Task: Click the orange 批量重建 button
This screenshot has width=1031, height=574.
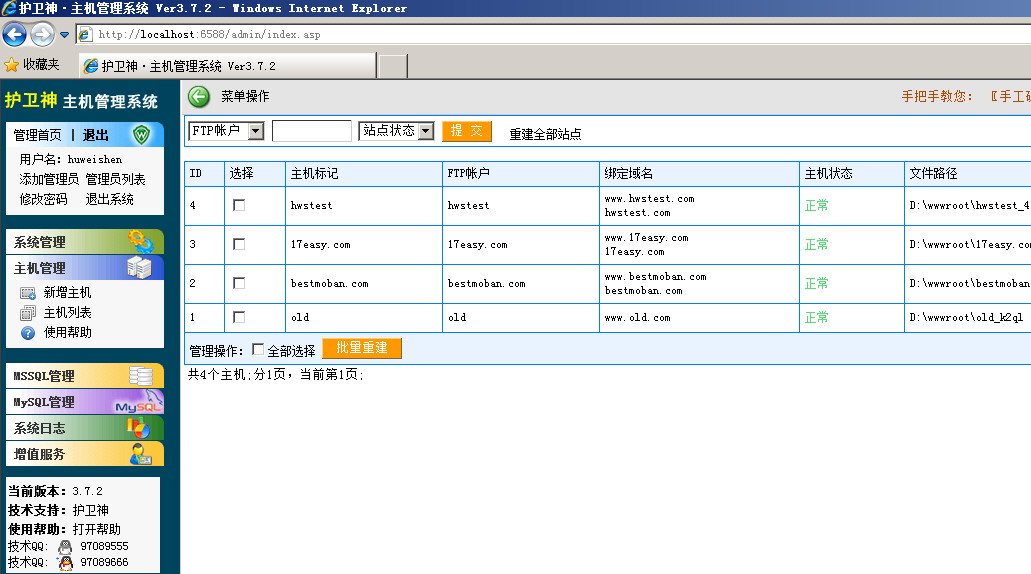Action: (x=362, y=348)
